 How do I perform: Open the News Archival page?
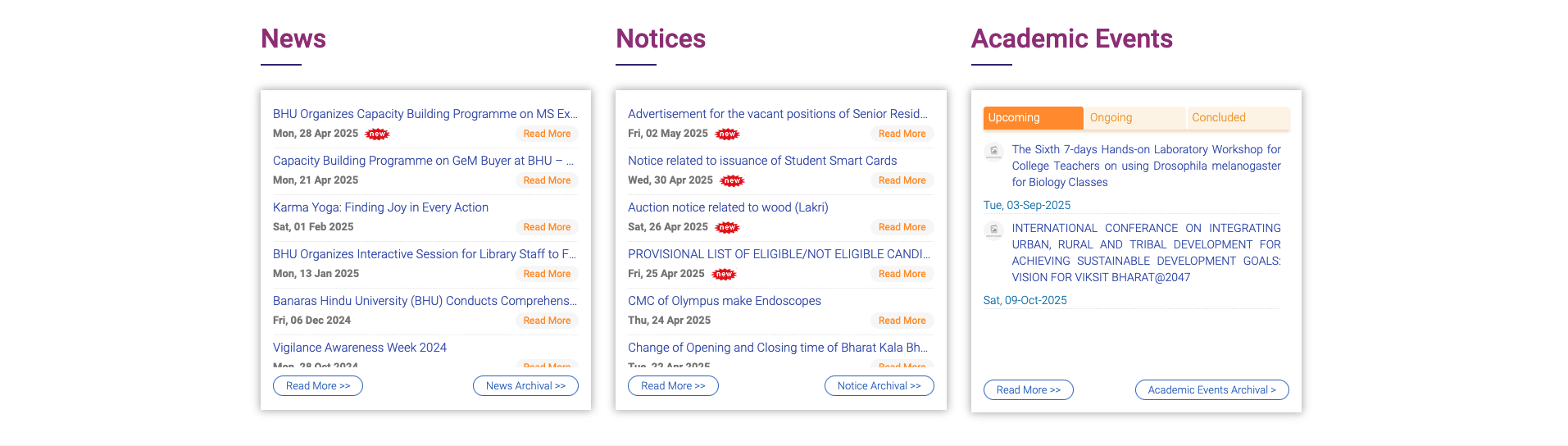[525, 386]
